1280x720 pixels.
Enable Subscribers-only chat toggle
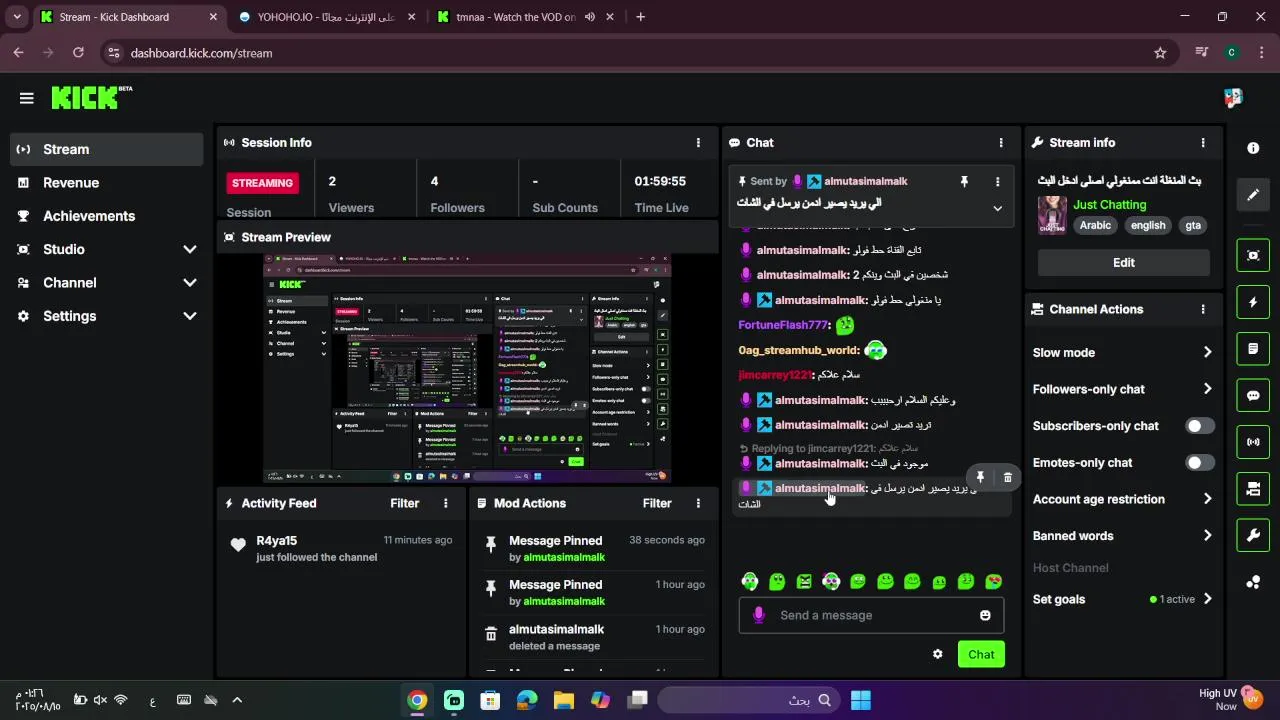point(1199,426)
